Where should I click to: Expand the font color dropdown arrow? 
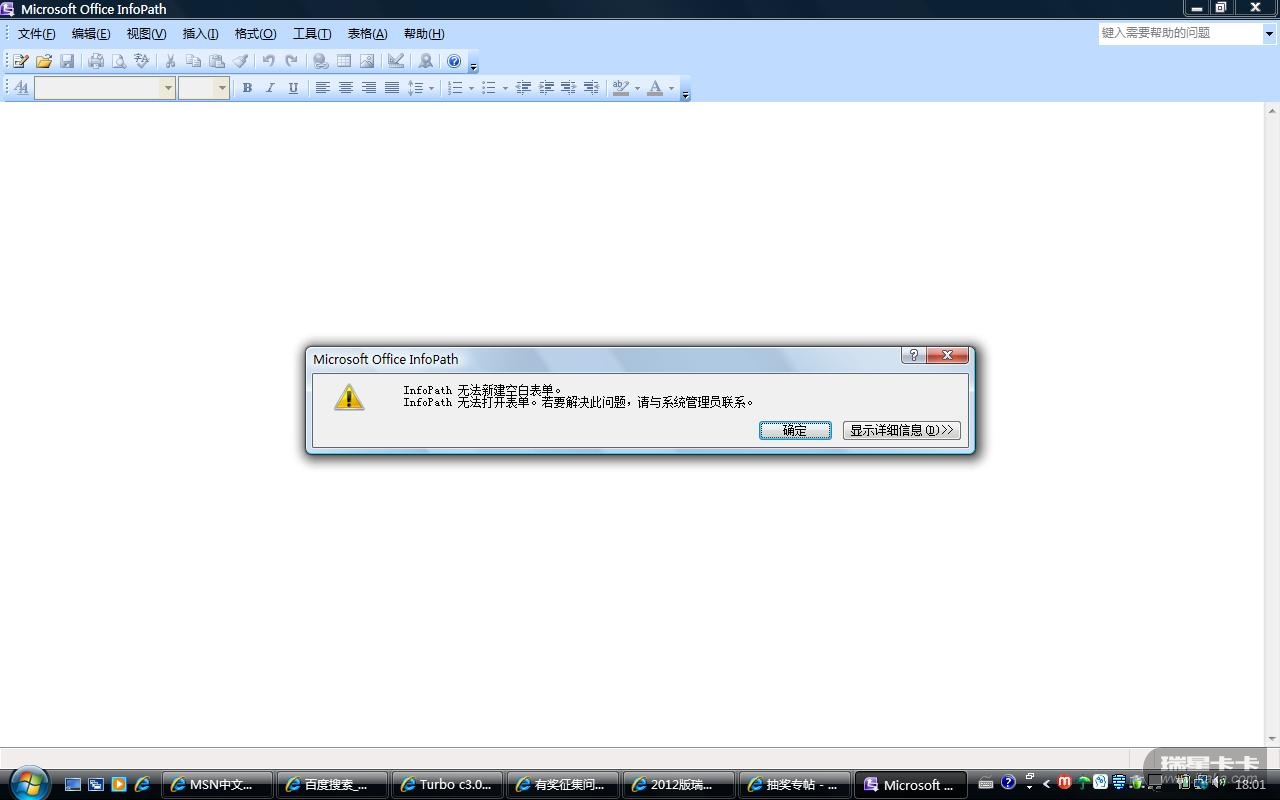(671, 88)
